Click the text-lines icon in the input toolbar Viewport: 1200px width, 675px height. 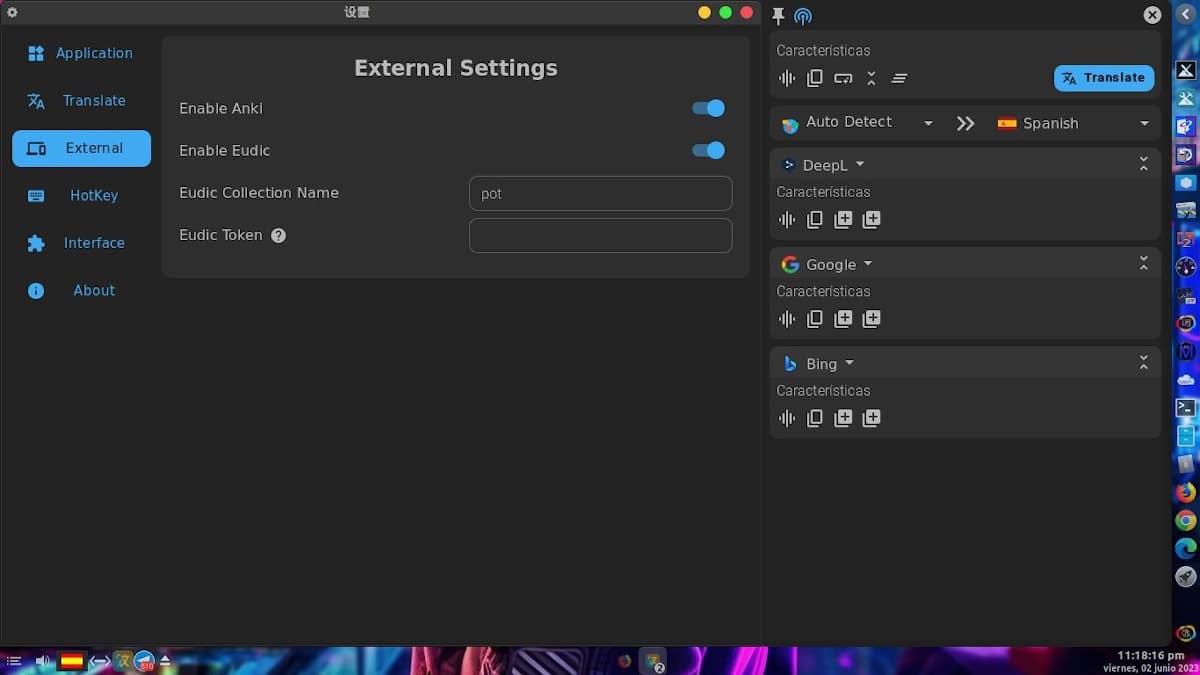899,78
